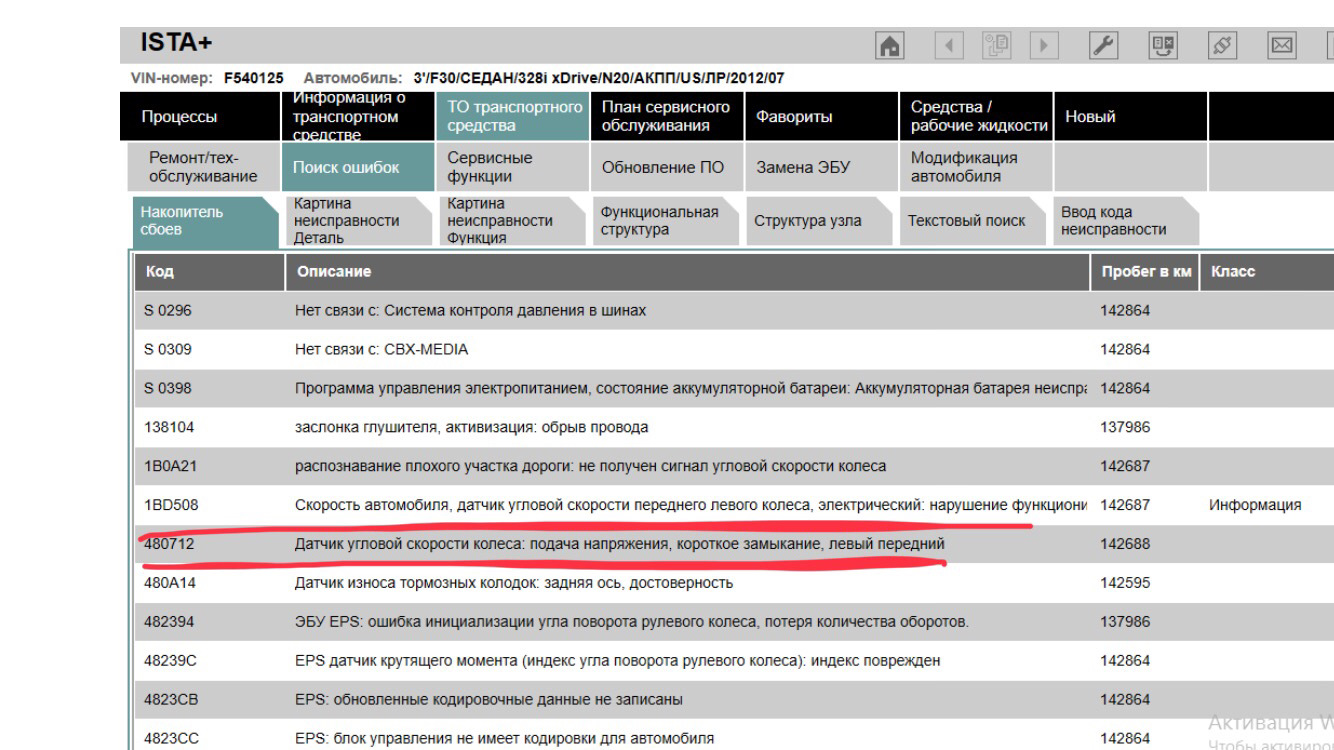
Task: Select fault code S 0398
Action: point(168,389)
